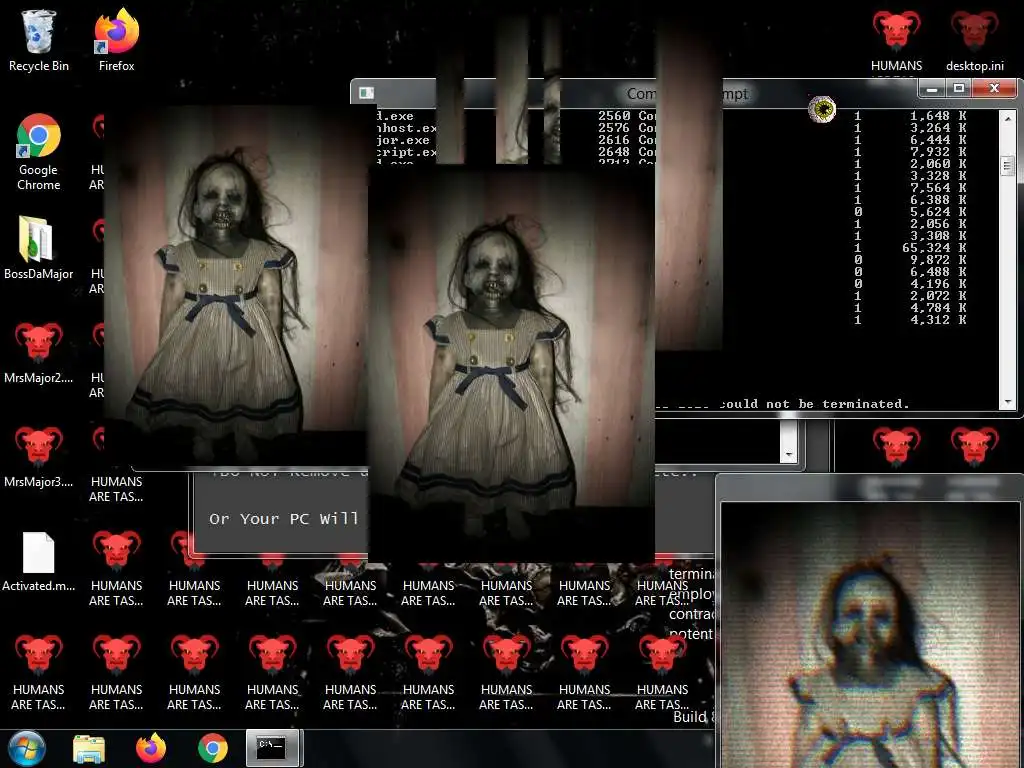Click the Command Prompt scrollbar thumb
The width and height of the screenshot is (1024, 768).
click(1008, 165)
